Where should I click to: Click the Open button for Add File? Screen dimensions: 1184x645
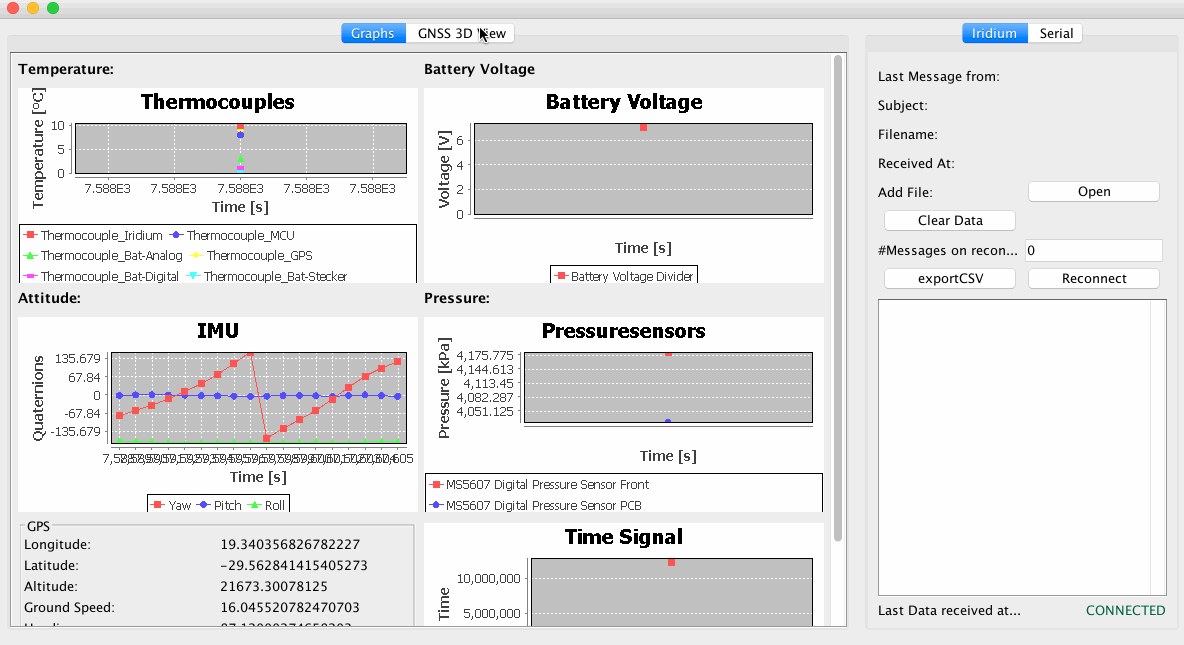coord(1093,192)
